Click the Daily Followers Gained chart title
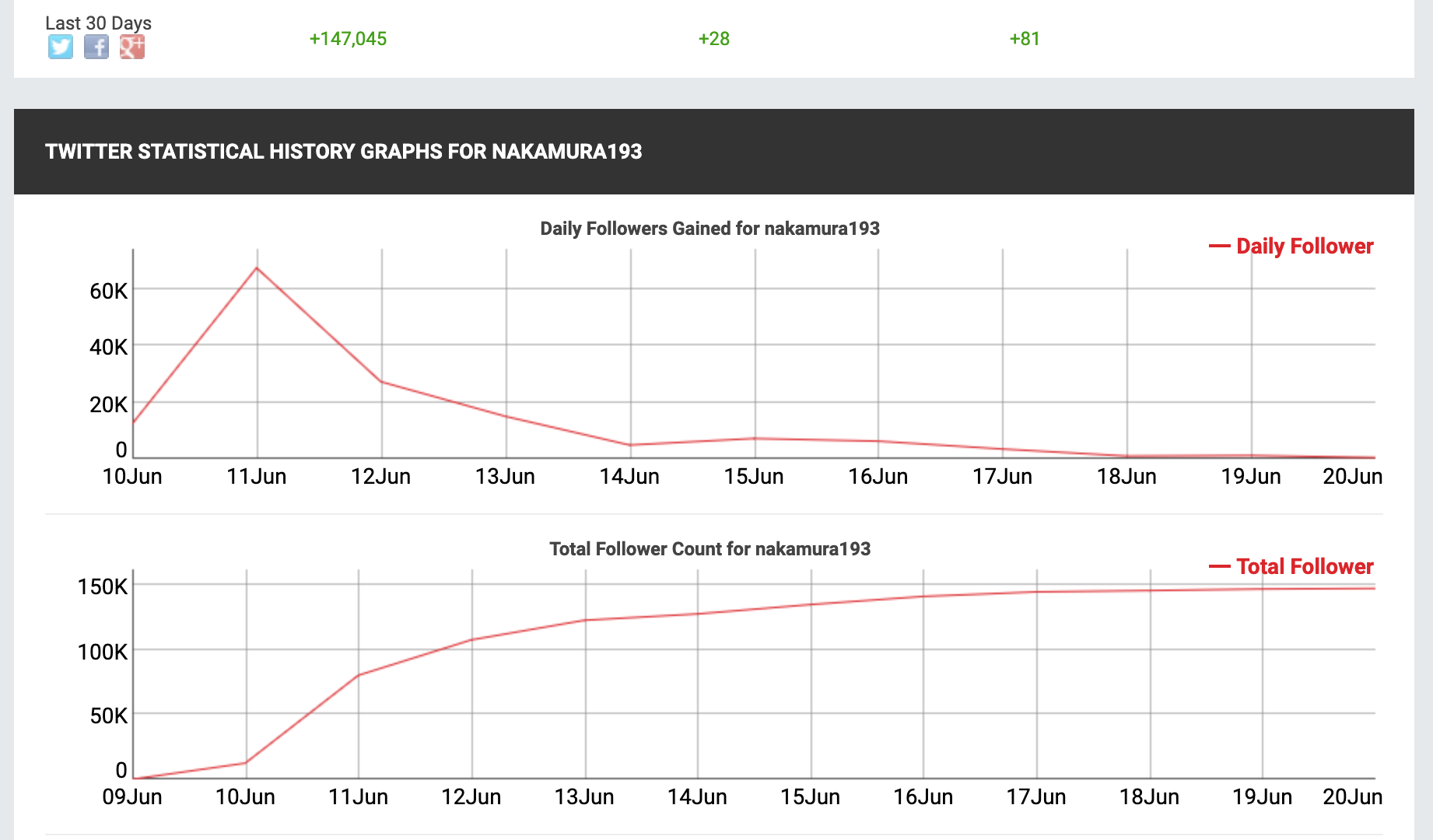Screen dimensions: 1433x840 [x=709, y=229]
